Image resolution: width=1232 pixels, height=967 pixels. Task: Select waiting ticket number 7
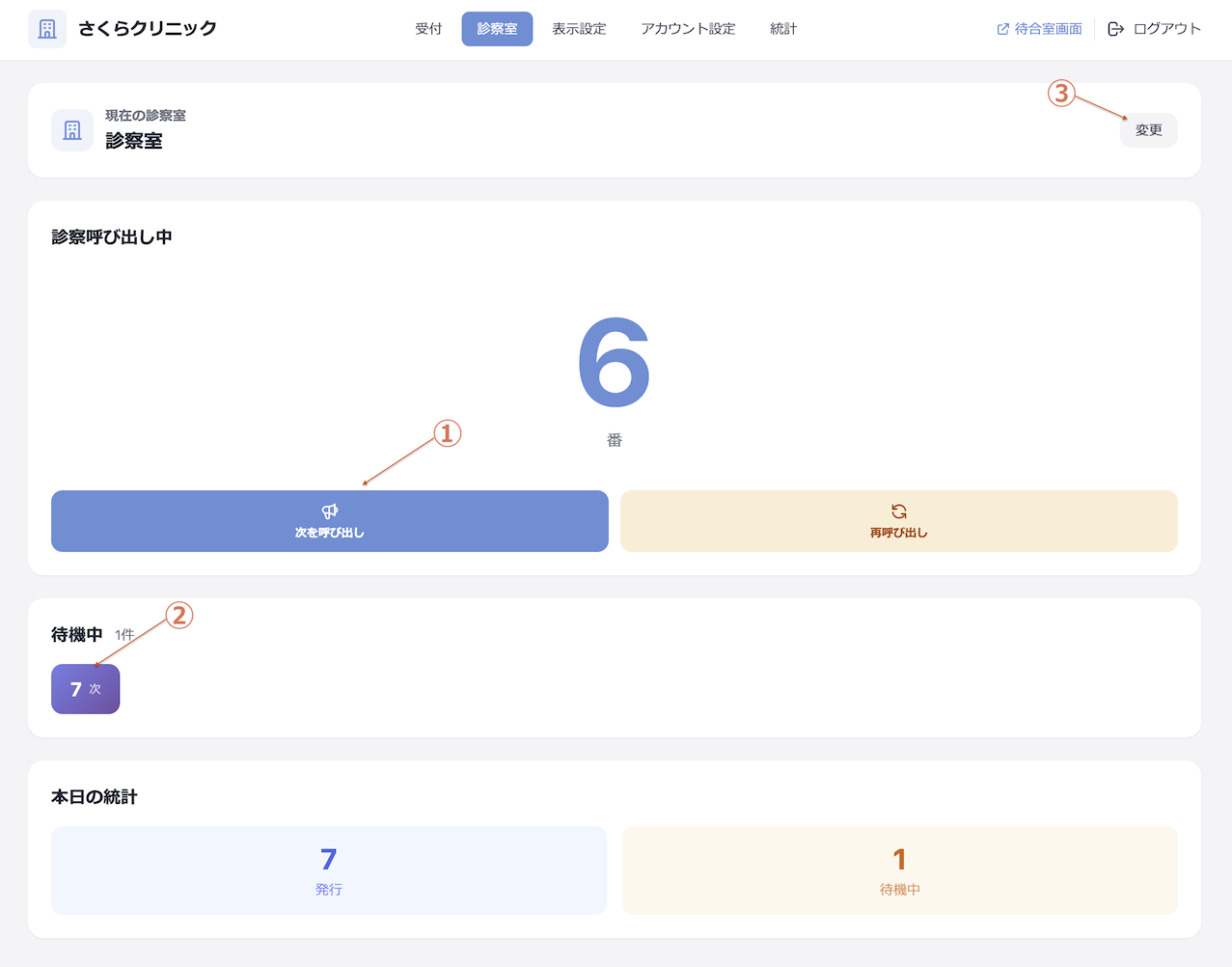[85, 689]
